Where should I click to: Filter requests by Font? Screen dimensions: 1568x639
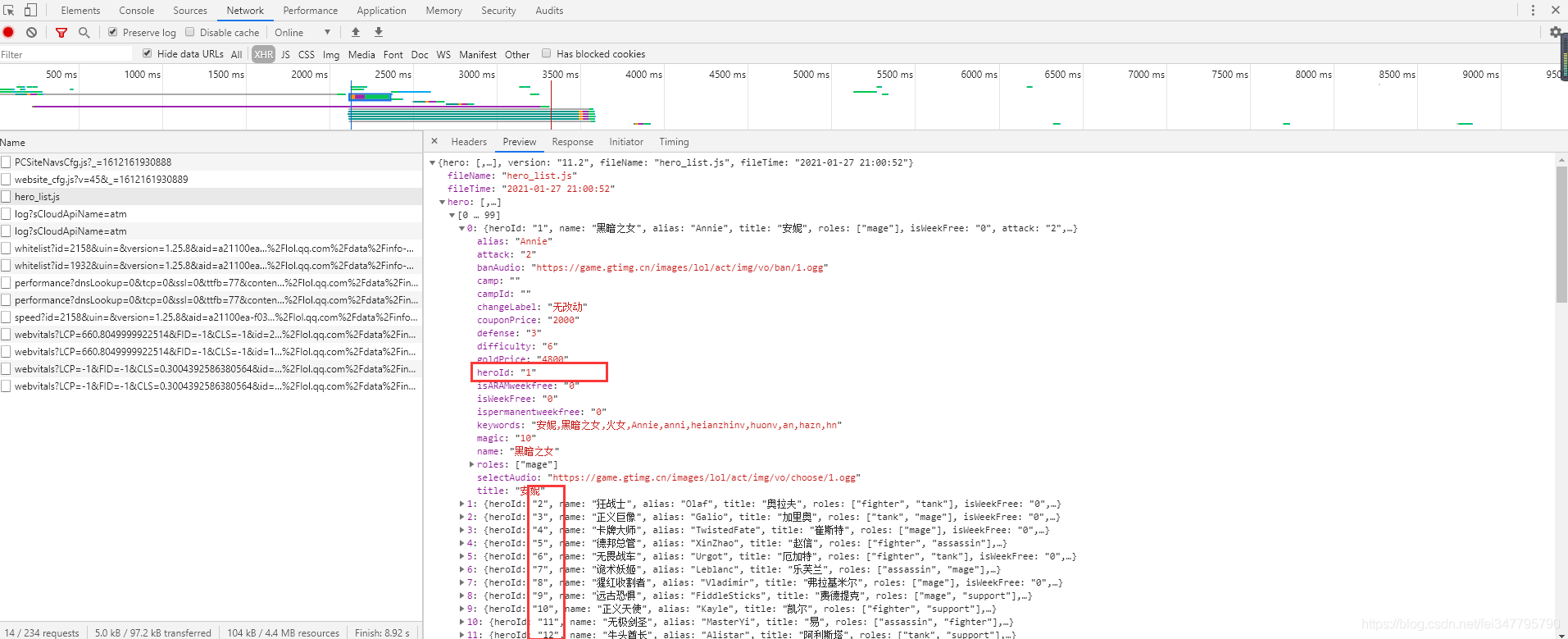point(393,54)
